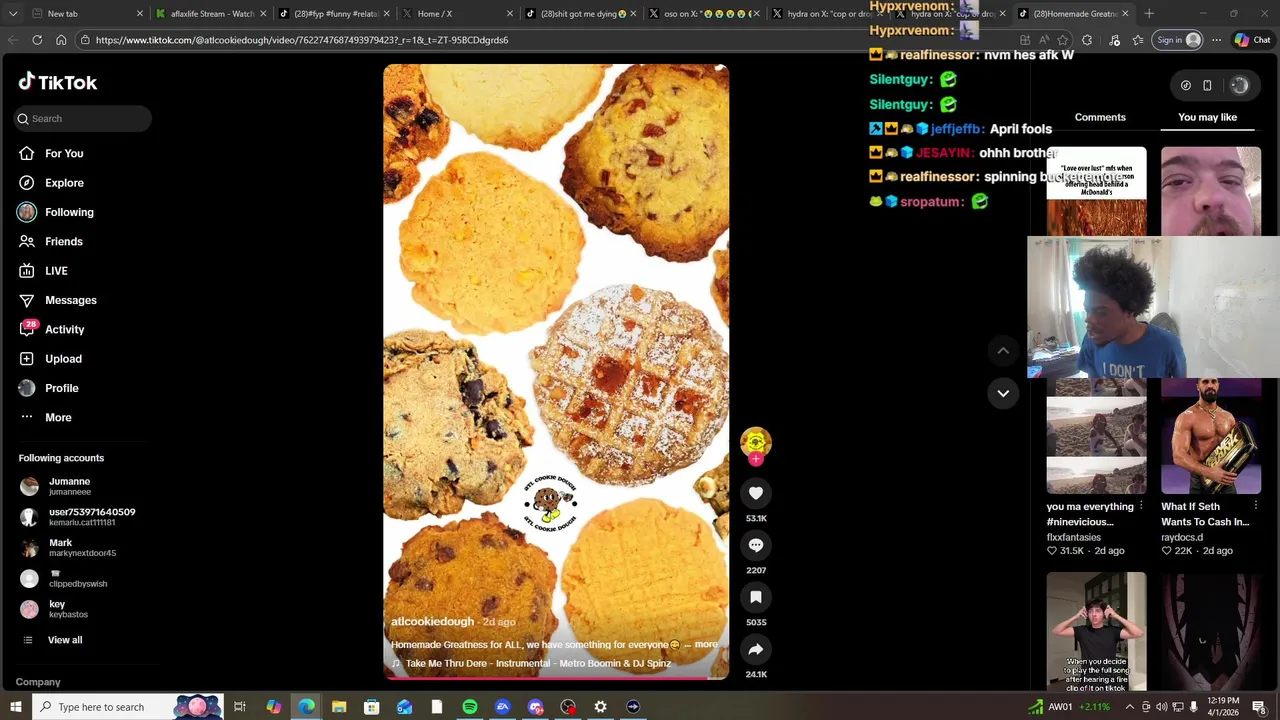Seek on the video progress bar
This screenshot has height=720, width=1280.
pos(556,678)
